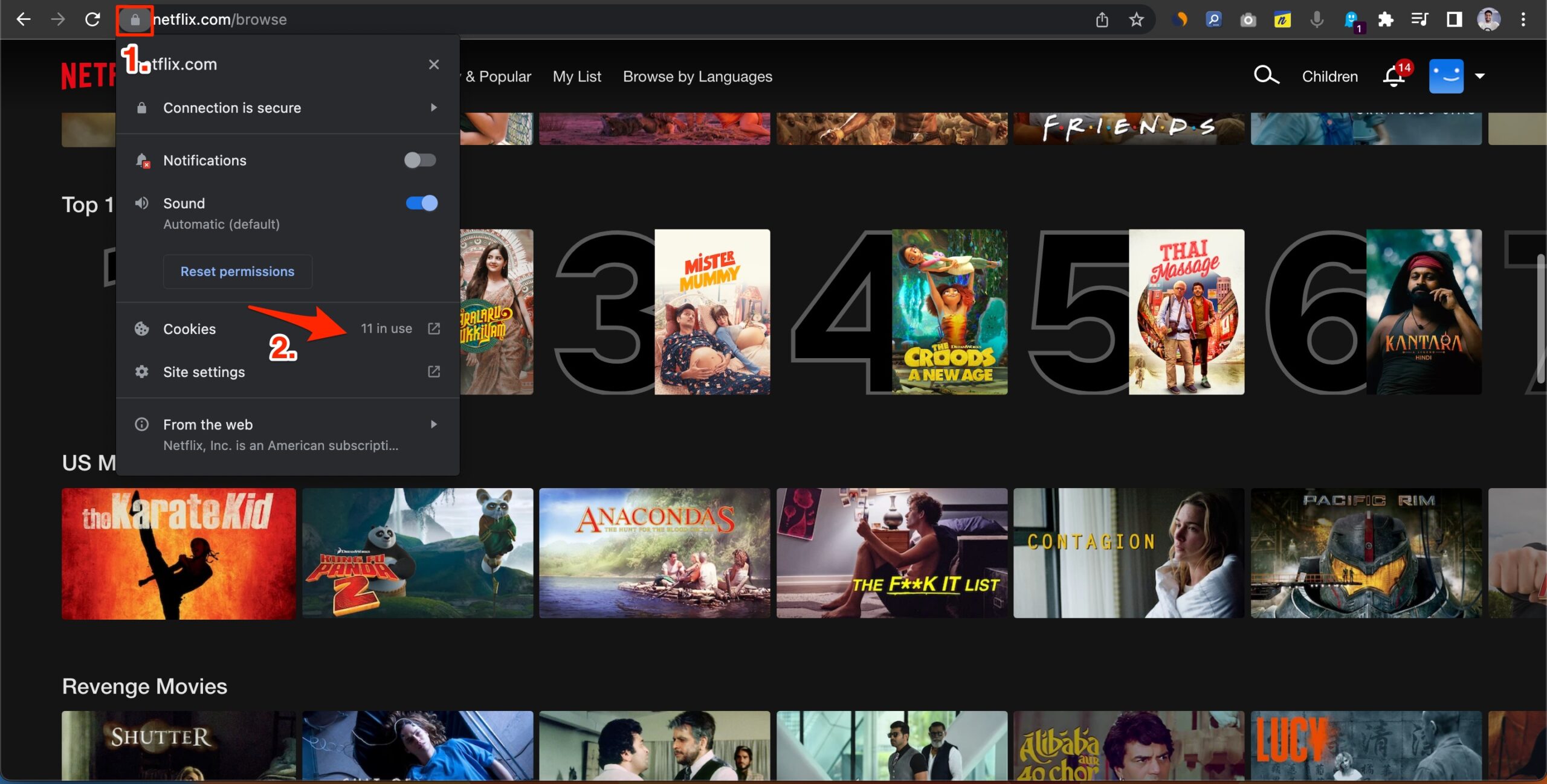Click the microphone extension icon
This screenshot has width=1547, height=784.
tap(1317, 20)
